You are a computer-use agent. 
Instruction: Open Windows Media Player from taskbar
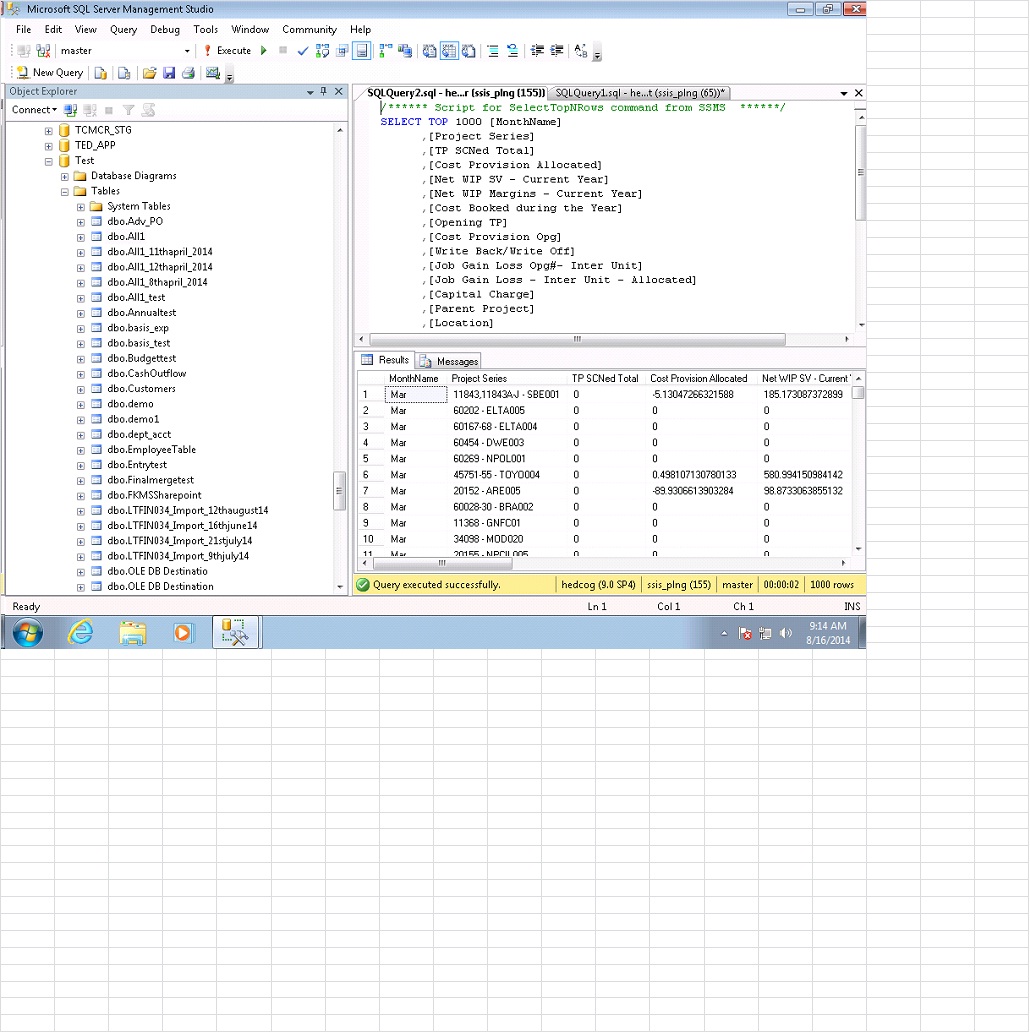point(183,632)
